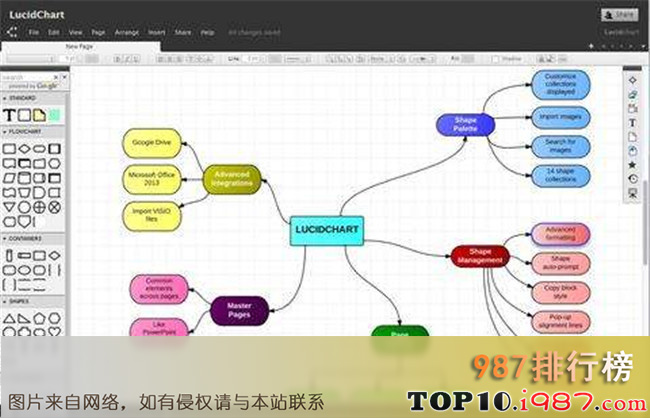Open the history clock icon in right dock
The height and width of the screenshot is (418, 650).
[633, 179]
